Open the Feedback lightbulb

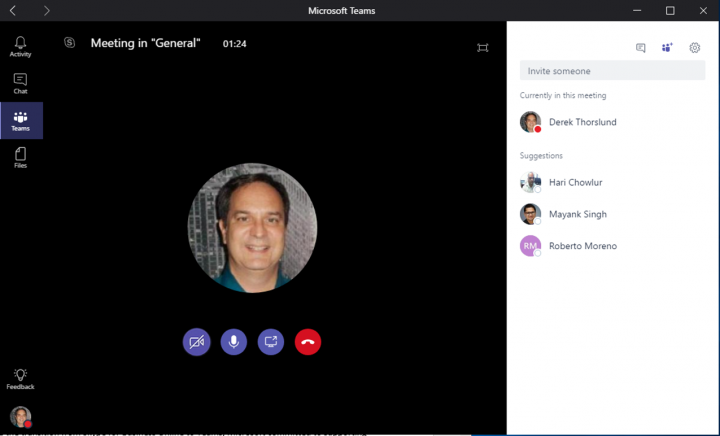coord(21,378)
